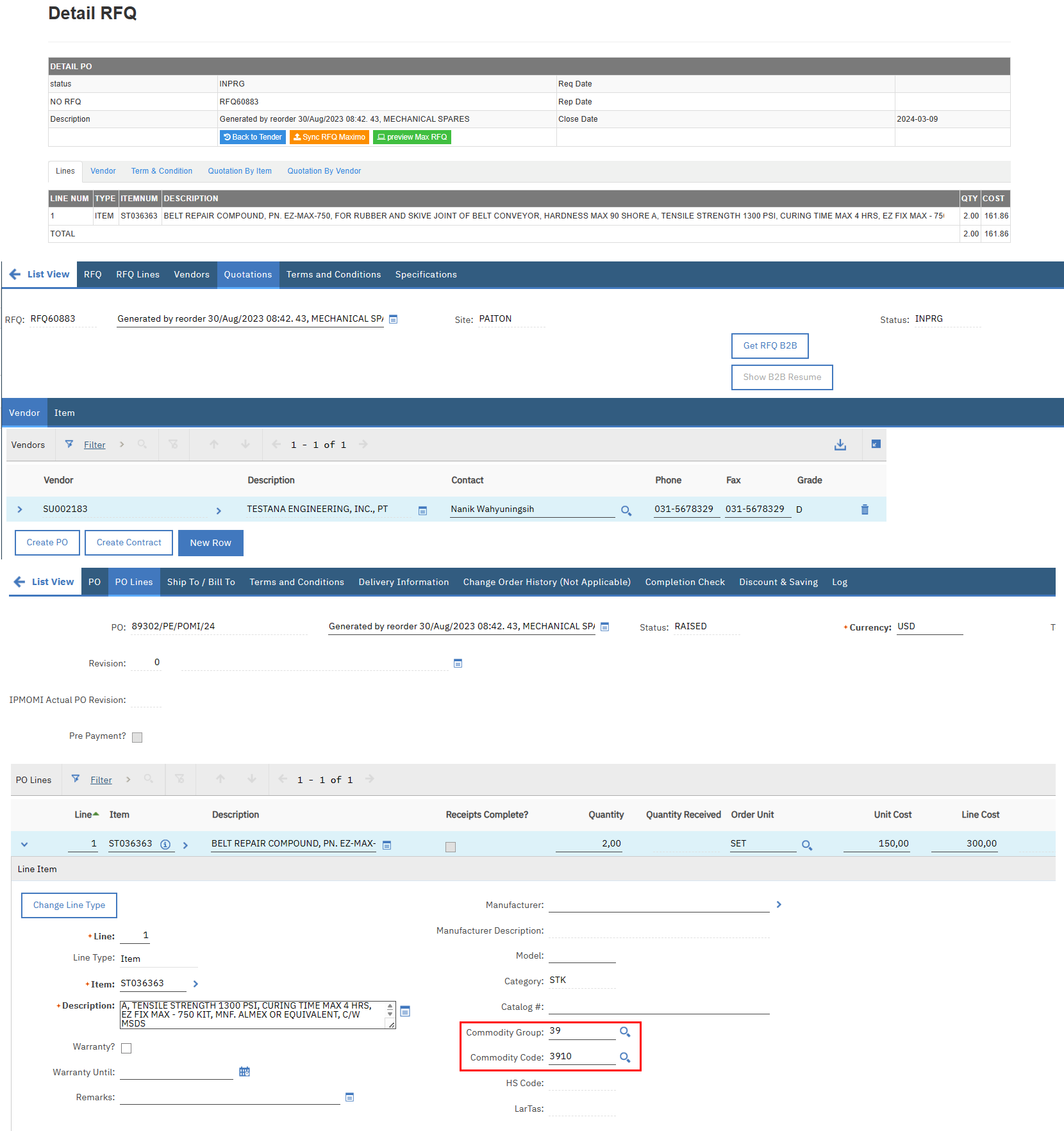Image resolution: width=1064 pixels, height=1131 pixels.
Task: Expand vendor row SU002183 details
Action: pyautogui.click(x=20, y=509)
